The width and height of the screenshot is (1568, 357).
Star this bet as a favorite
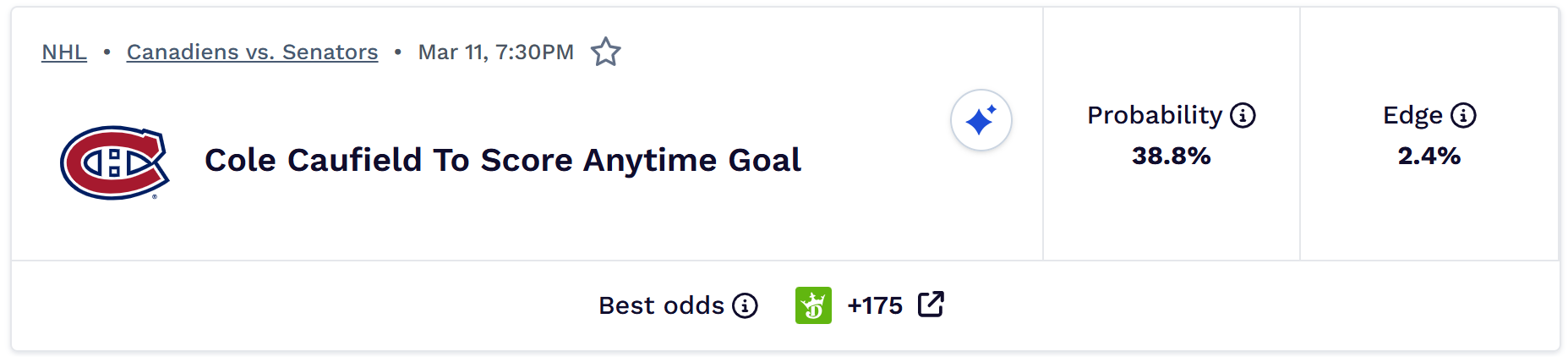[x=605, y=52]
